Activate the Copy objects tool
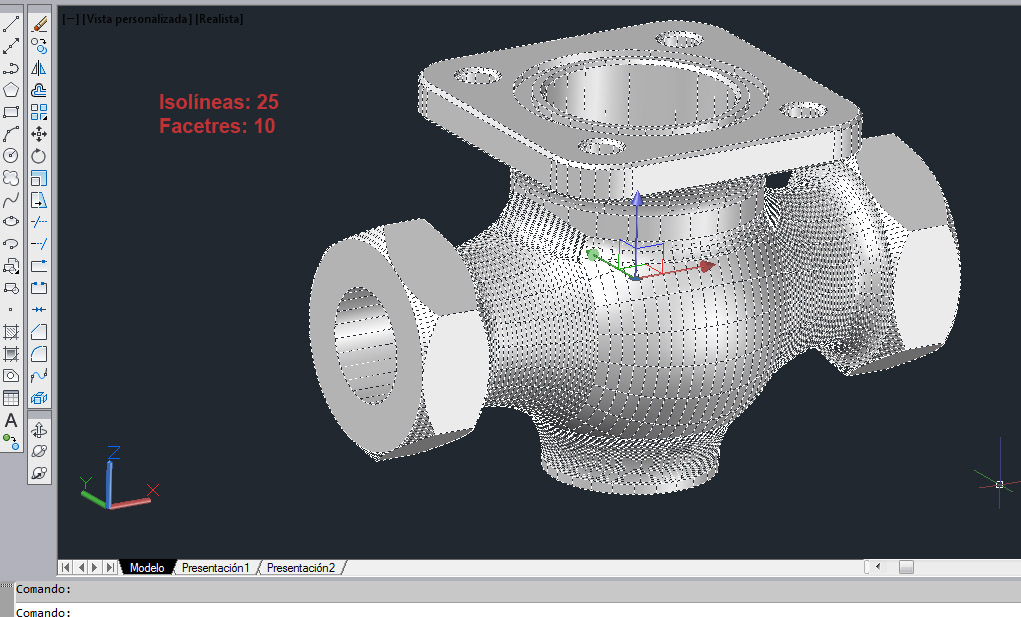The image size is (1021, 617). (39, 46)
